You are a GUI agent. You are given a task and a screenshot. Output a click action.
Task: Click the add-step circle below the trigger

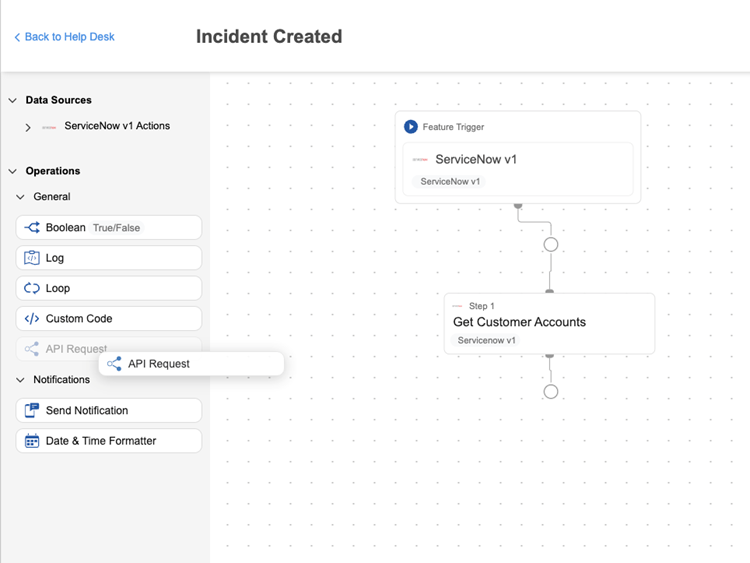pyautogui.click(x=551, y=244)
